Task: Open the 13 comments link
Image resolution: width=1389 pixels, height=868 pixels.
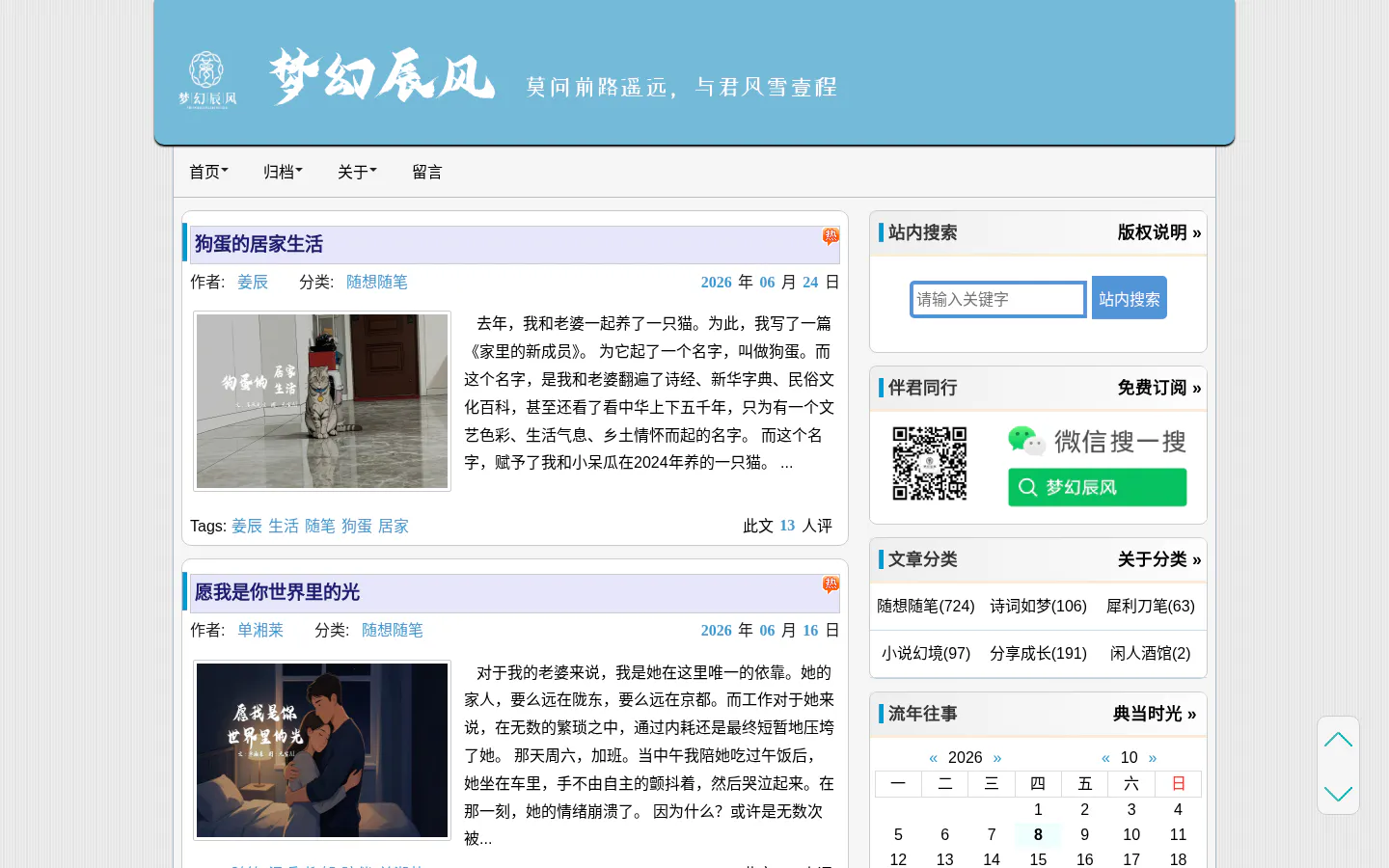Action: [787, 526]
